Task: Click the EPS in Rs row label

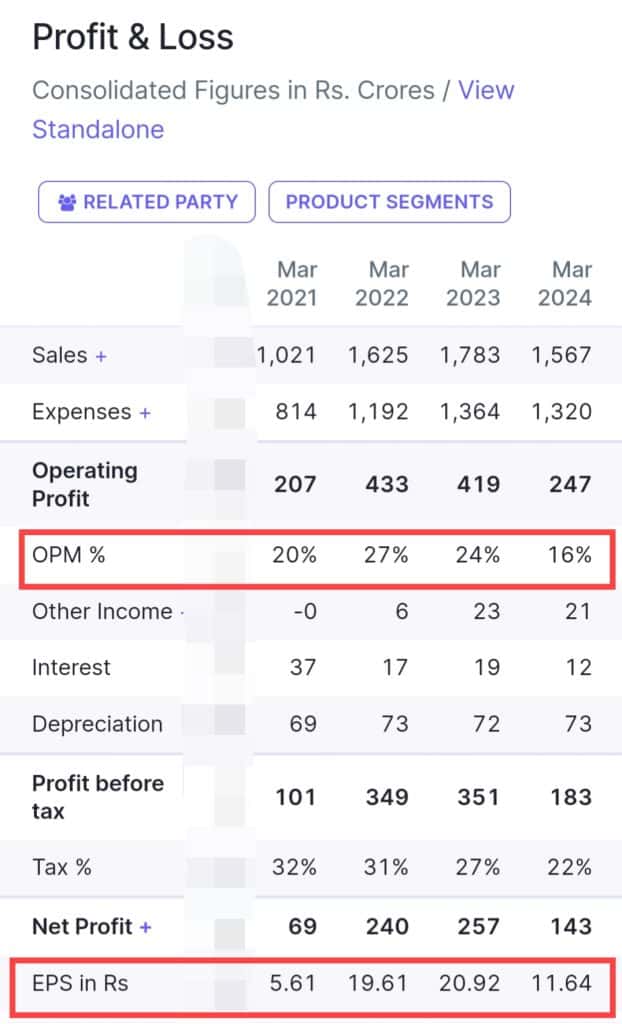Action: point(81,984)
